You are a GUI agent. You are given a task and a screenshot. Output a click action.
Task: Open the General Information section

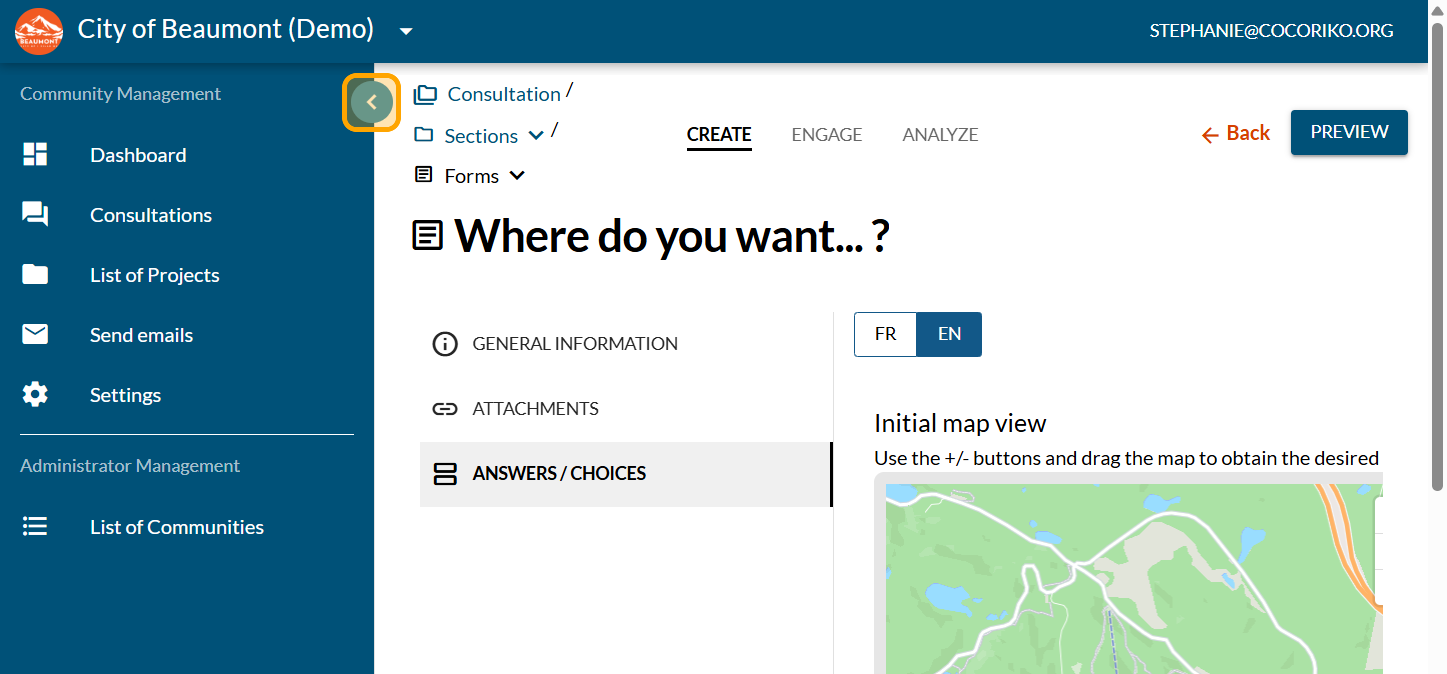574,344
